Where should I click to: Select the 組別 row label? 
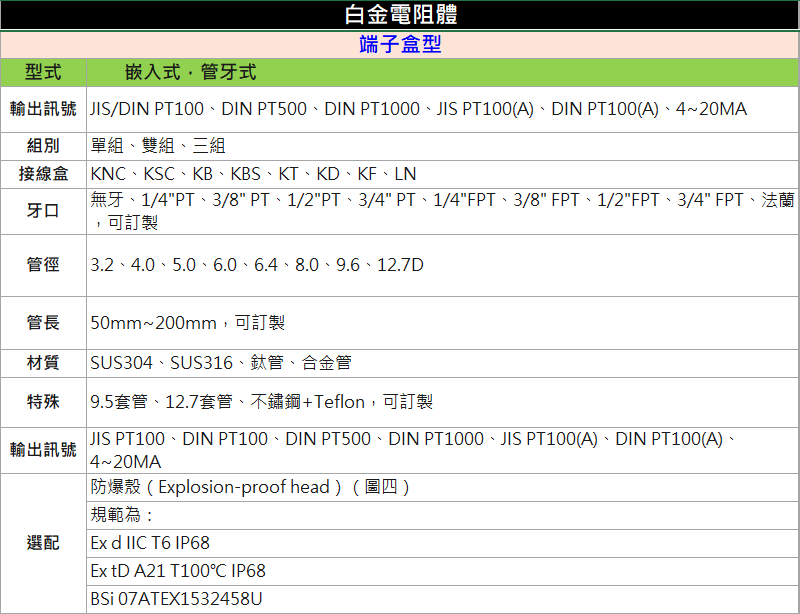click(x=43, y=145)
